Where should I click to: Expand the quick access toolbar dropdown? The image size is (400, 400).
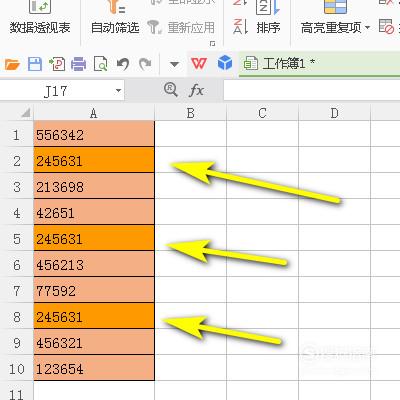pos(174,64)
